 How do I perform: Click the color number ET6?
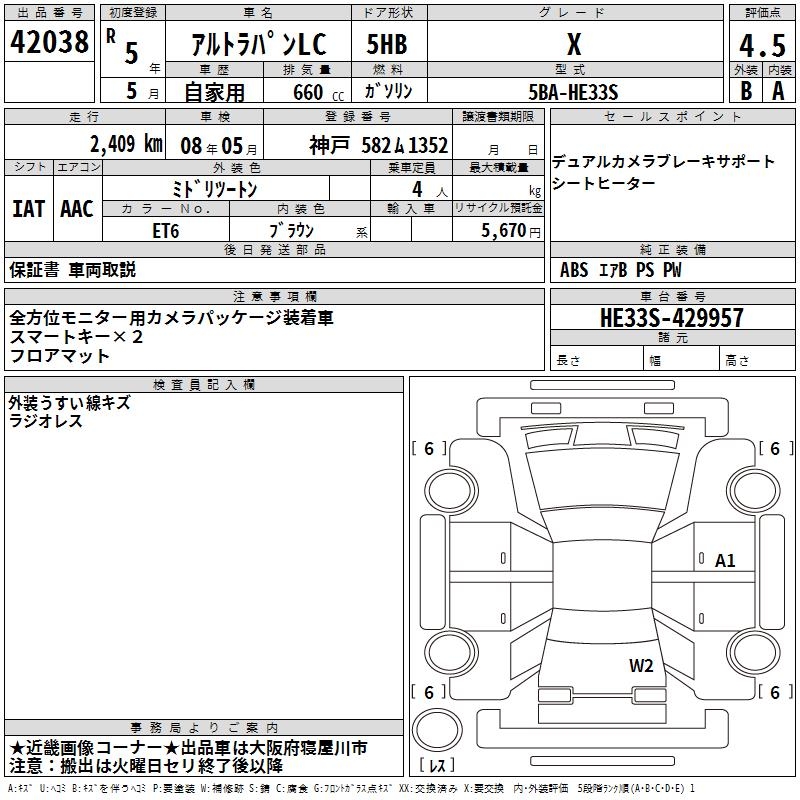click(166, 231)
